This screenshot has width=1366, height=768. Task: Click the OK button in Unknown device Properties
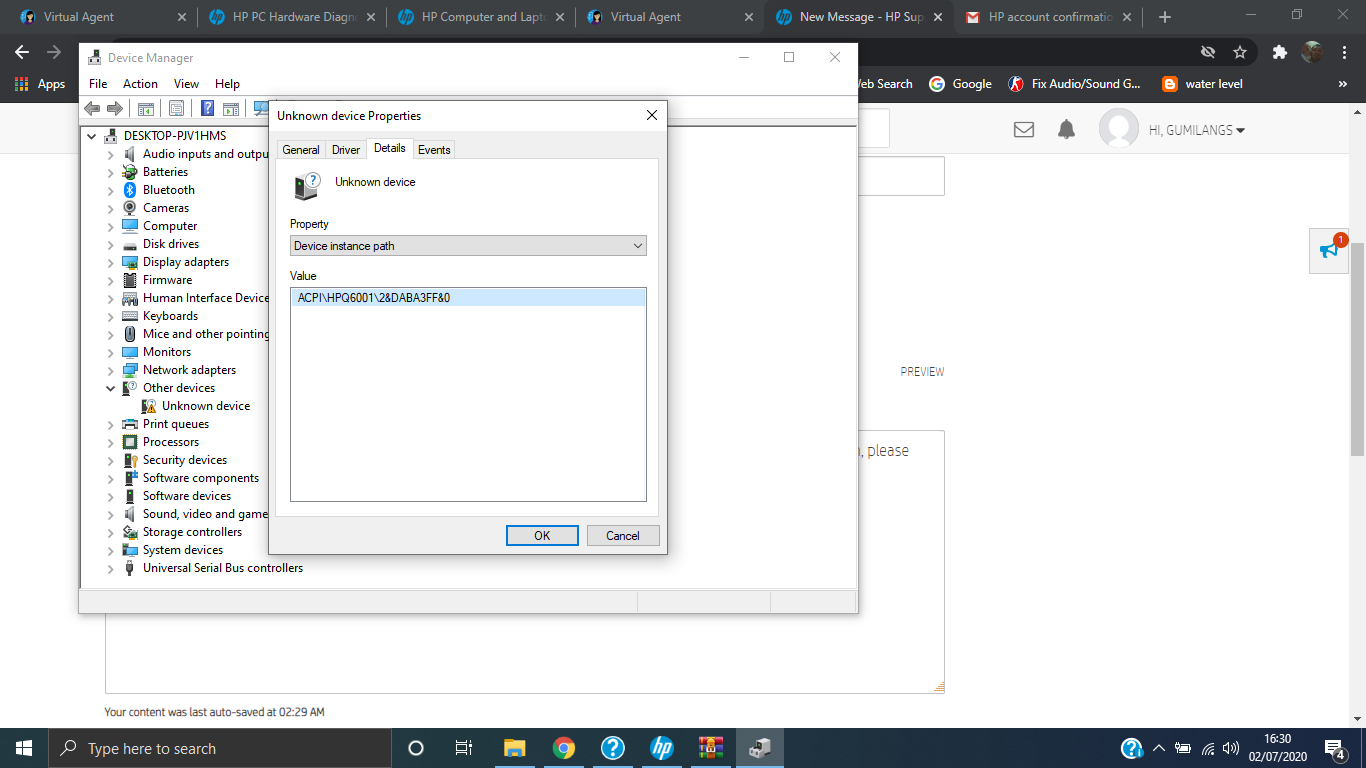coord(542,535)
